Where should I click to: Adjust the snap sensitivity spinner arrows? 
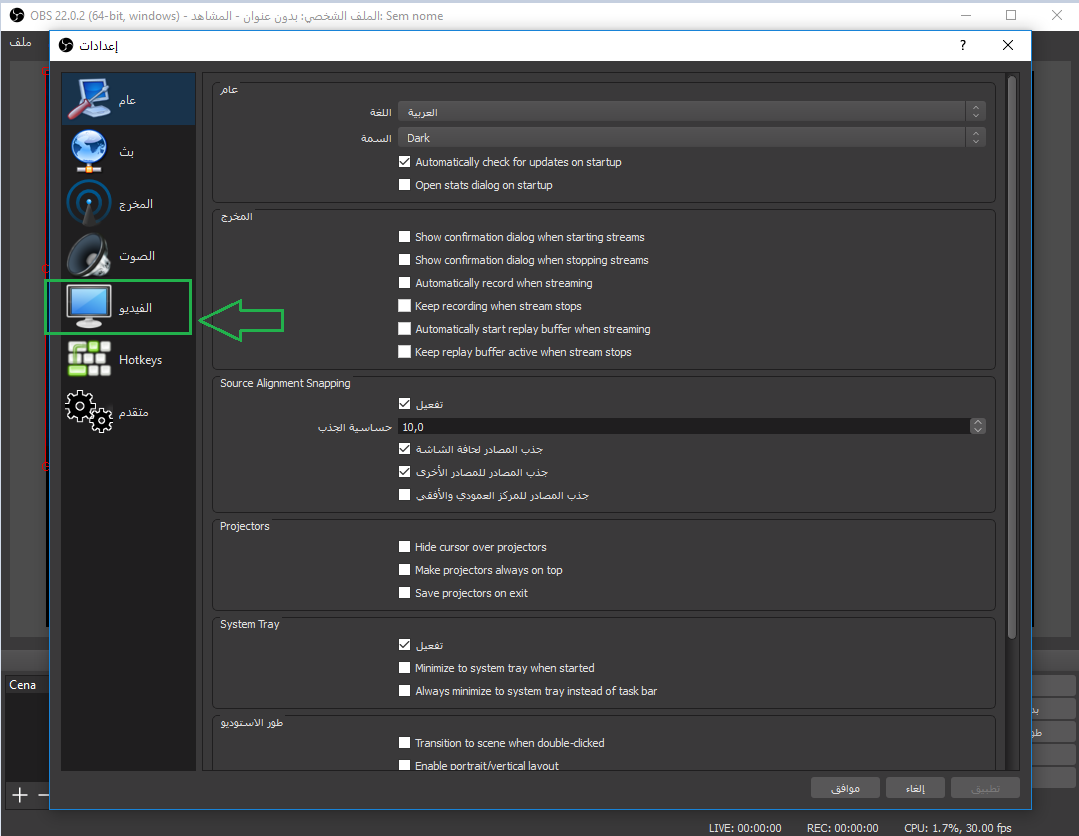pyautogui.click(x=977, y=427)
